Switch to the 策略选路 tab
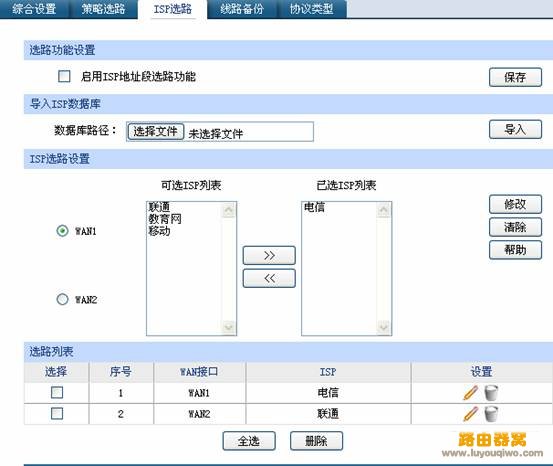 [x=103, y=9]
